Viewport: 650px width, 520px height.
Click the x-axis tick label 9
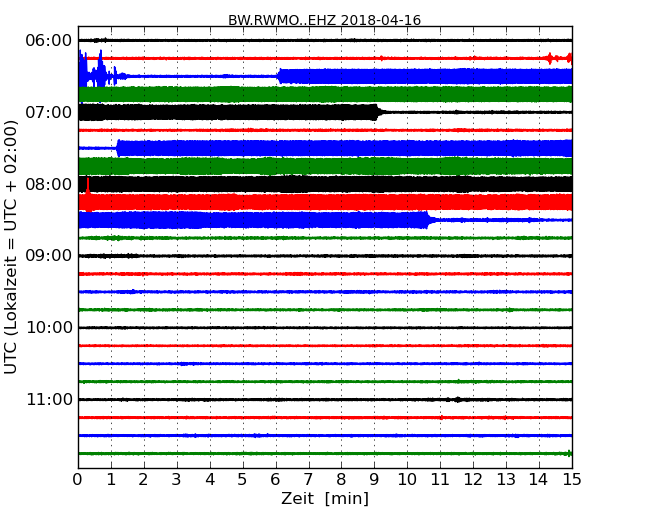click(374, 480)
